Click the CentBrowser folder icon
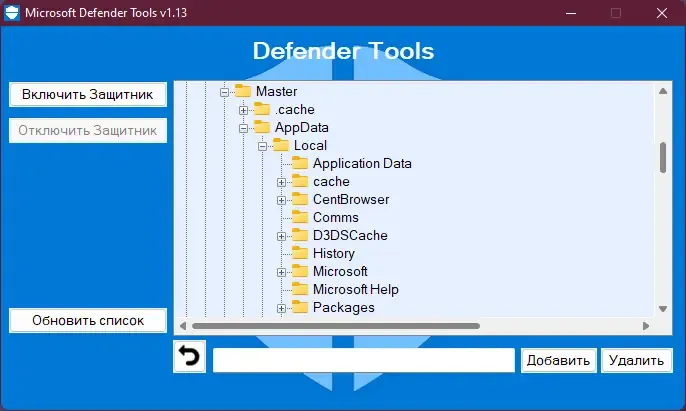The height and width of the screenshot is (411, 686). click(300, 199)
